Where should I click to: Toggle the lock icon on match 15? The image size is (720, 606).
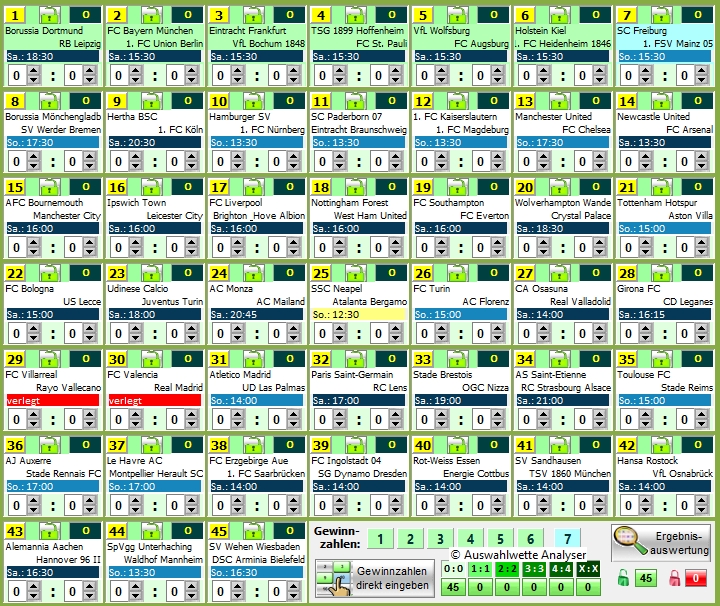click(50, 187)
